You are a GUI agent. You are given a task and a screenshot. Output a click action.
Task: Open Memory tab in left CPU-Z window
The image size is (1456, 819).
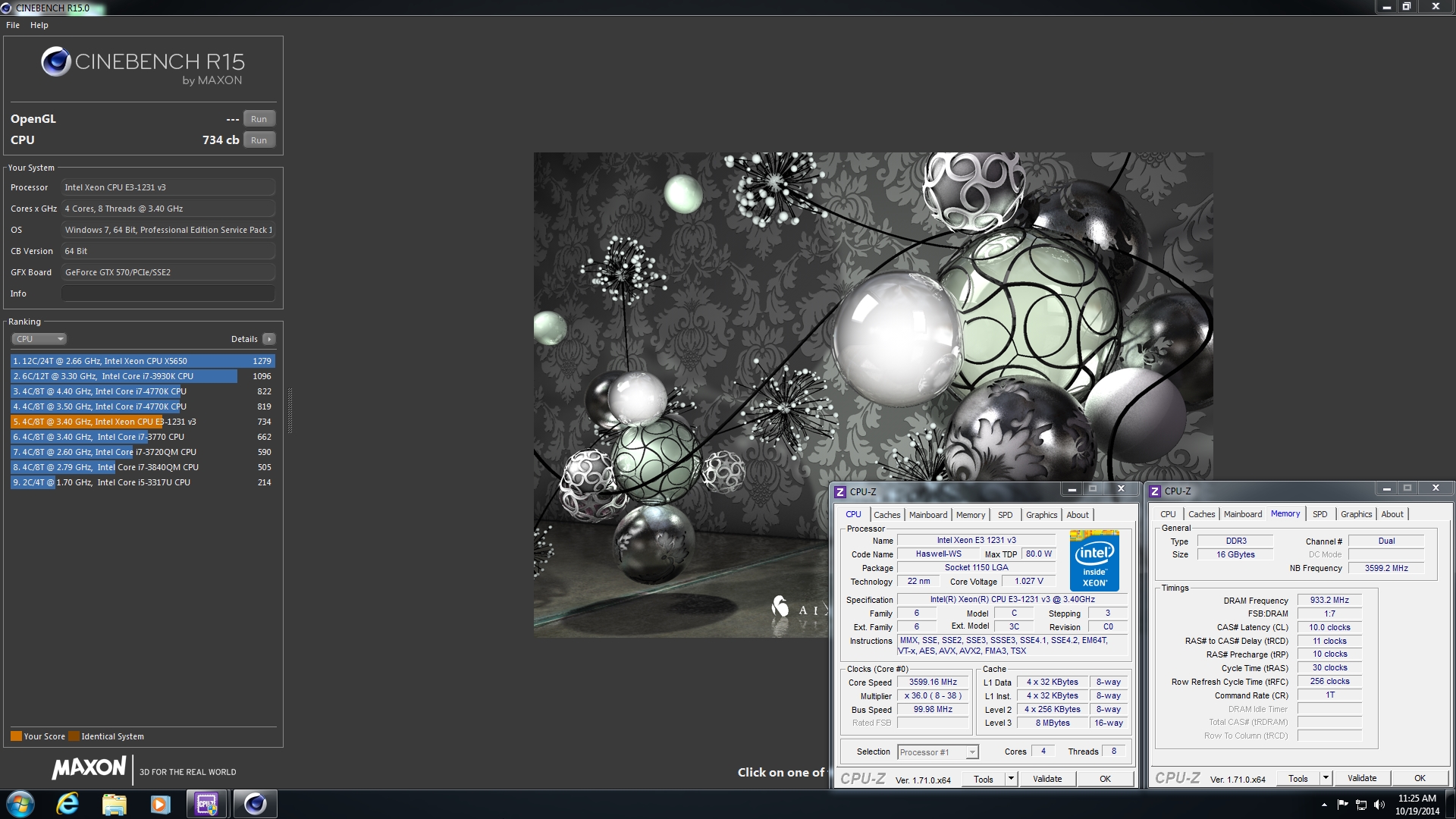click(x=971, y=515)
